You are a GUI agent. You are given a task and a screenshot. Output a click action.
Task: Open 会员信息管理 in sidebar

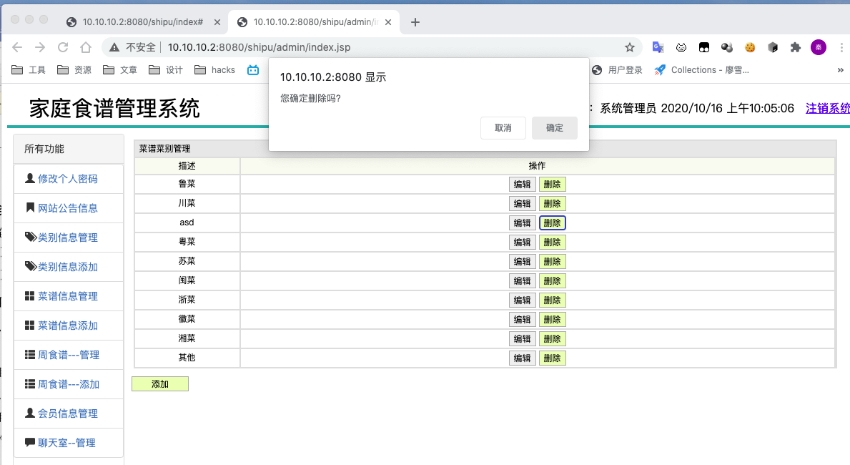coord(68,414)
